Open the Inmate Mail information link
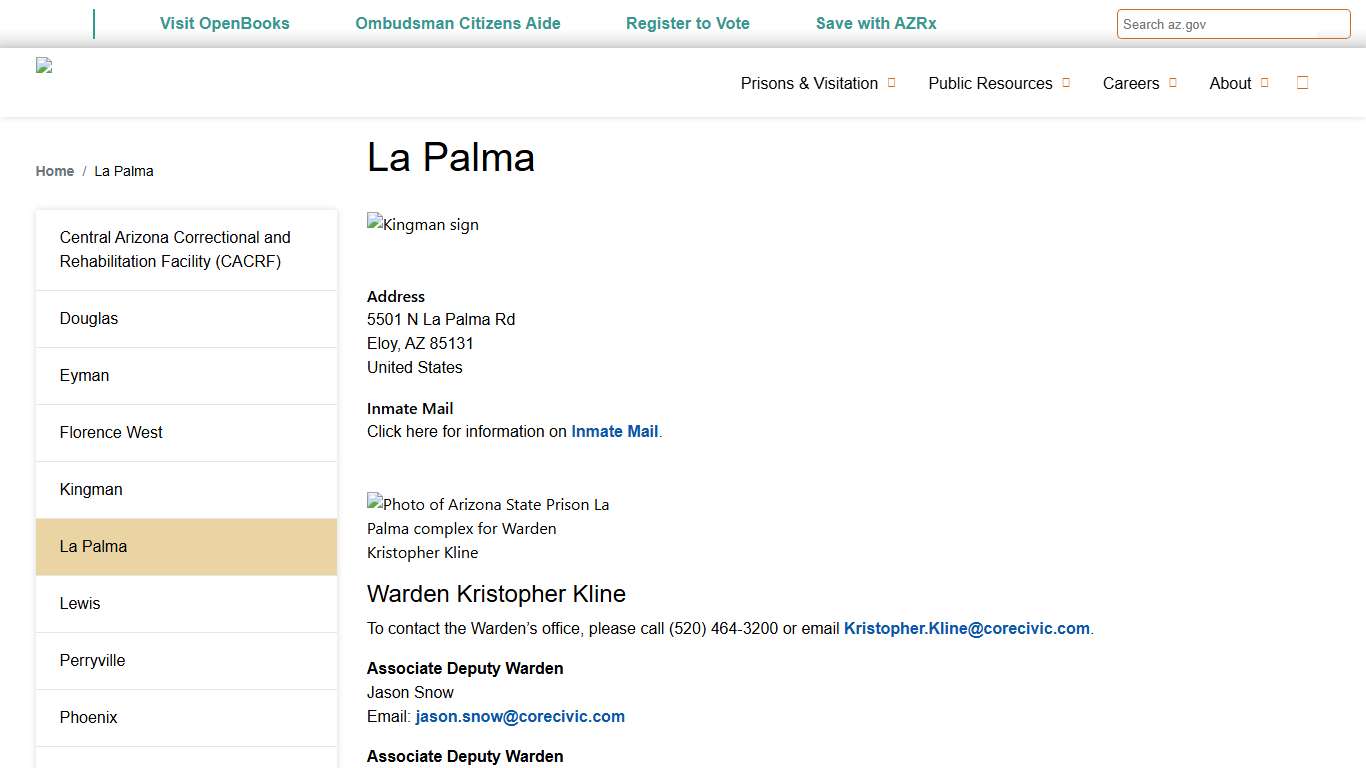The height and width of the screenshot is (768, 1366). pos(614,432)
